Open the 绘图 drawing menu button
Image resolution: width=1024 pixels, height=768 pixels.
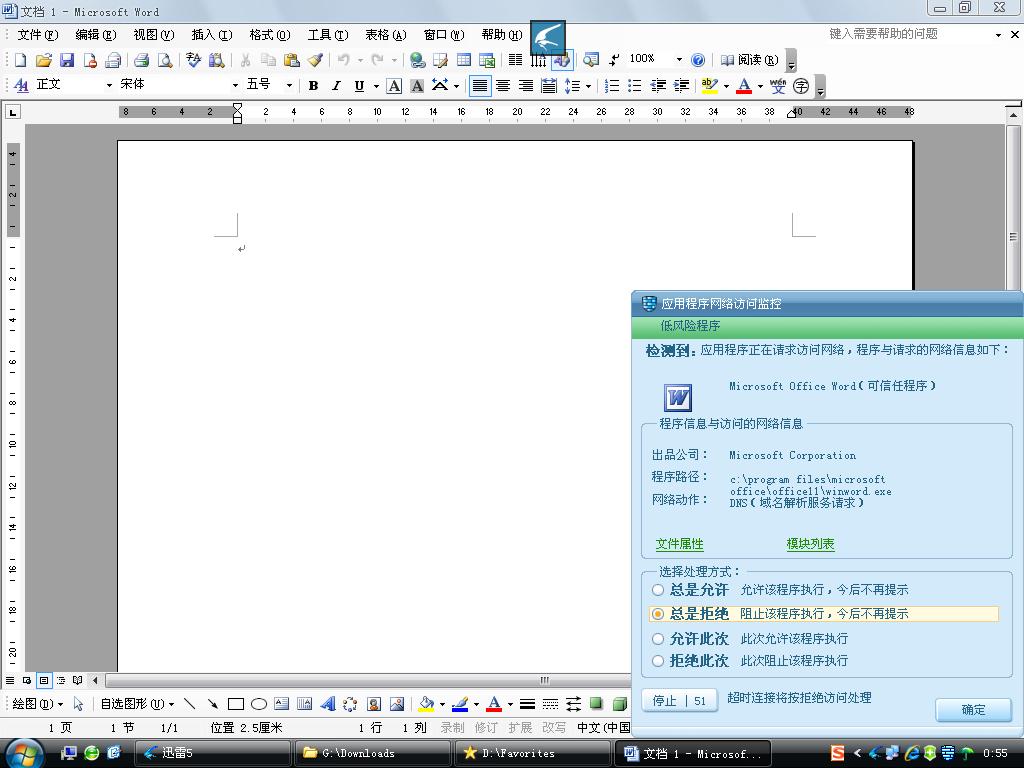point(37,704)
